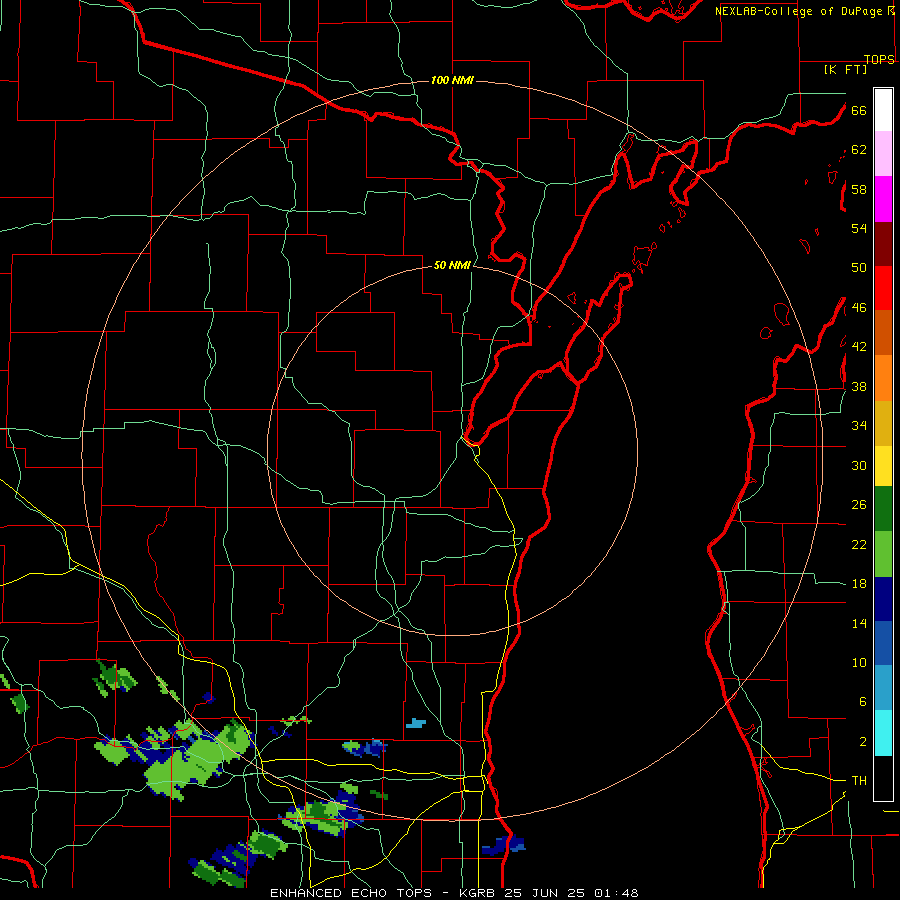Pick the sky blue legend swatch
This screenshot has width=900, height=900.
tap(883, 688)
